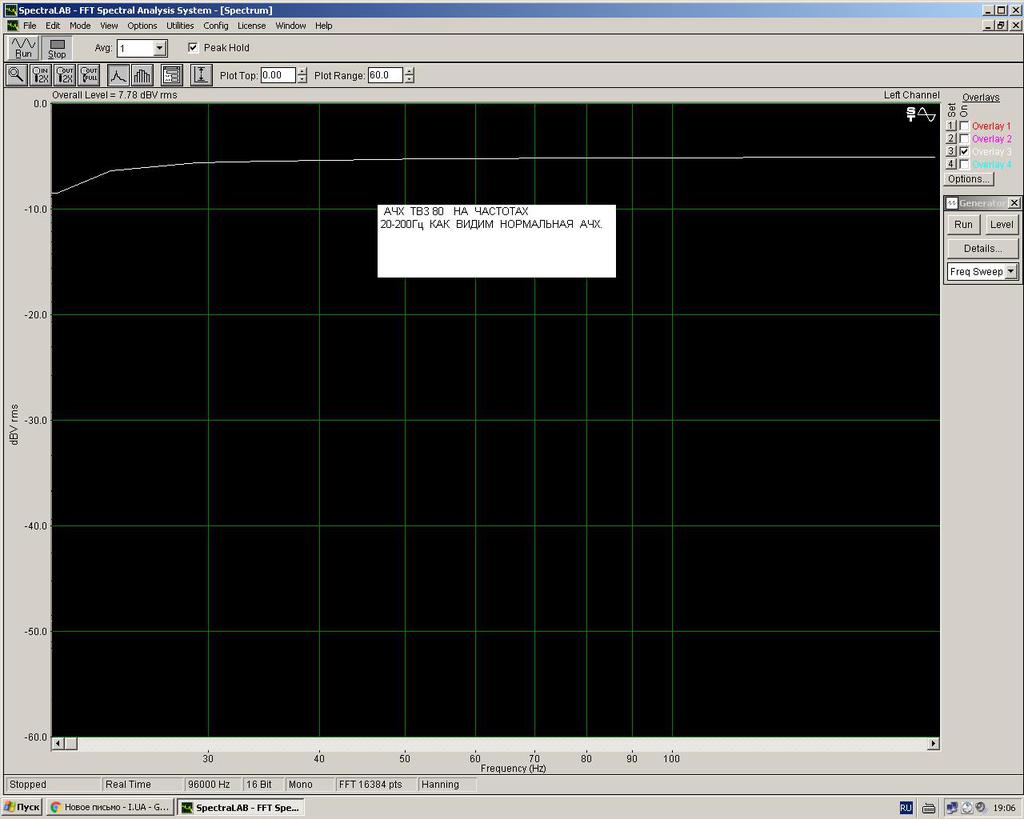Toggle the Peak Hold checkbox

(193, 47)
